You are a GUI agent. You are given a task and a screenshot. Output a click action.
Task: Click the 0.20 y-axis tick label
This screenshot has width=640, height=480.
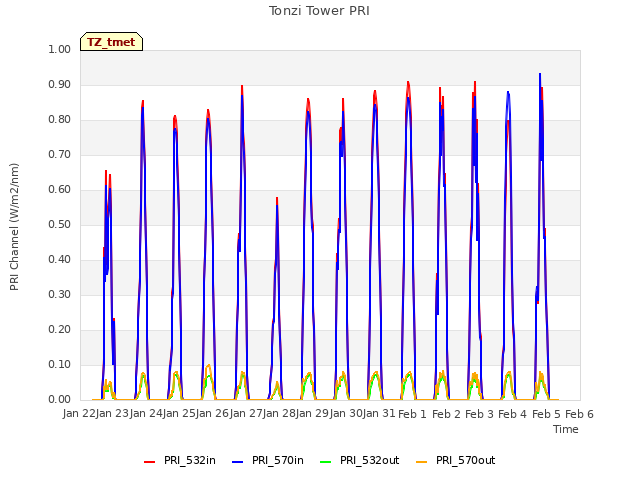tap(59, 329)
